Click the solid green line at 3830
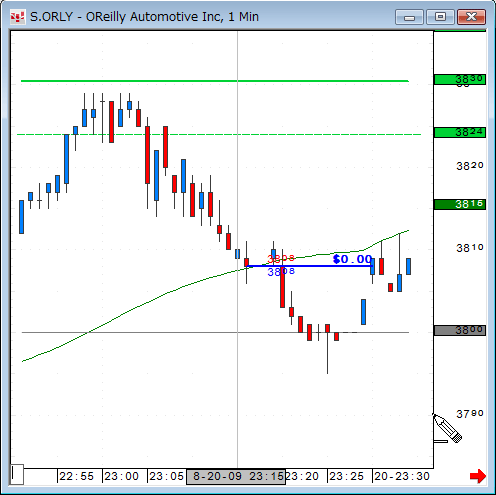 (x=215, y=81)
